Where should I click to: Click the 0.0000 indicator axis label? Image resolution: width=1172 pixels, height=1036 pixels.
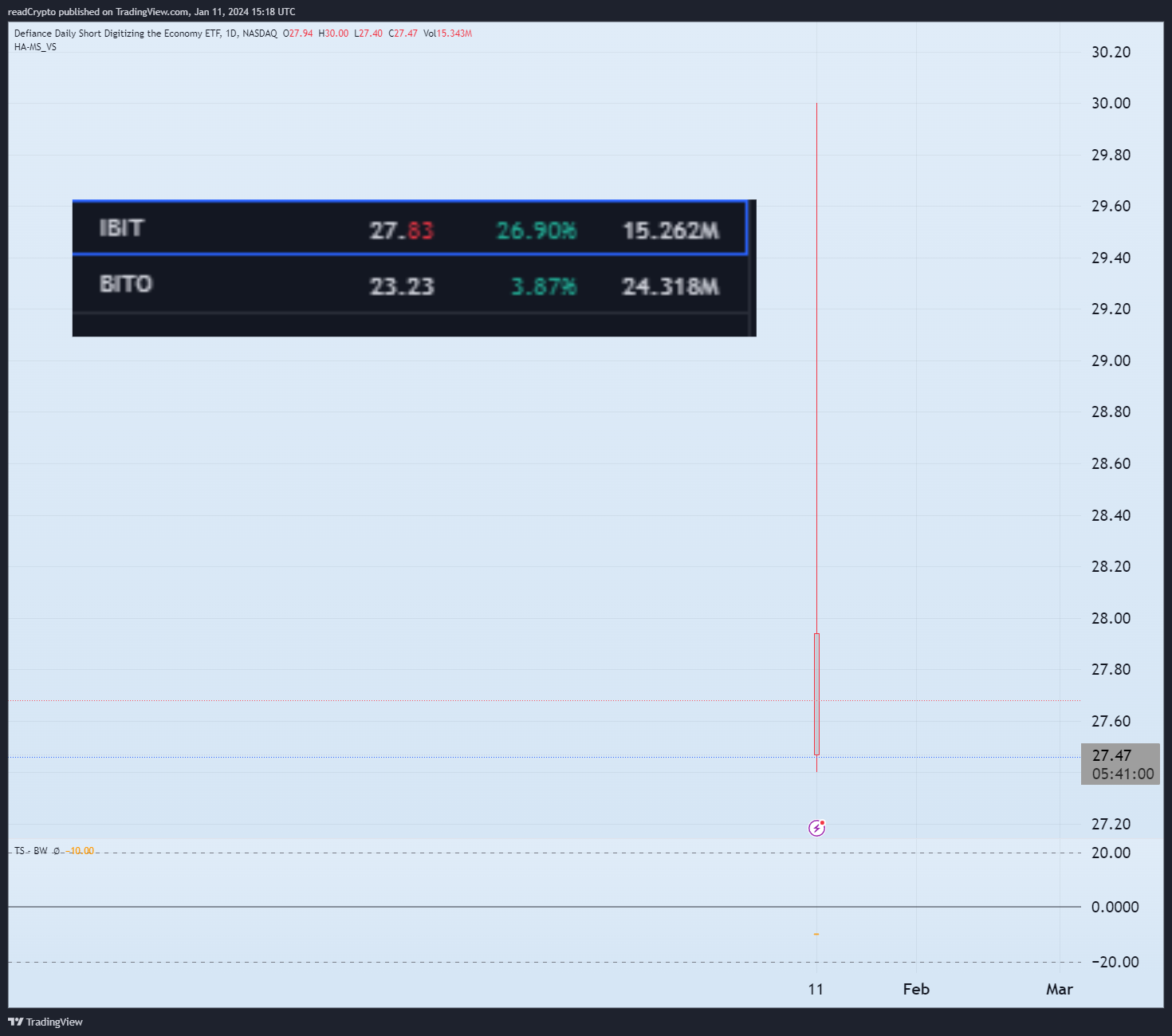point(1115,907)
